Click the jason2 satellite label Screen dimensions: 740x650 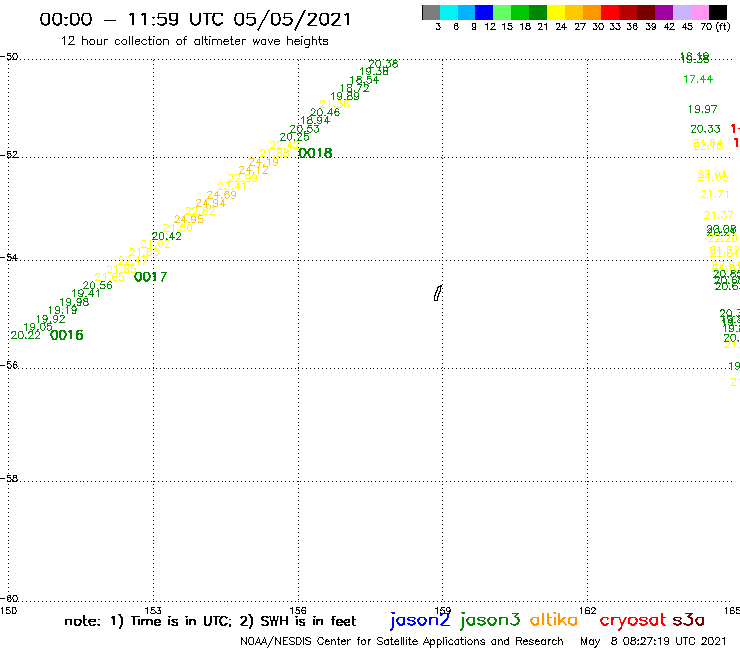[420, 620]
